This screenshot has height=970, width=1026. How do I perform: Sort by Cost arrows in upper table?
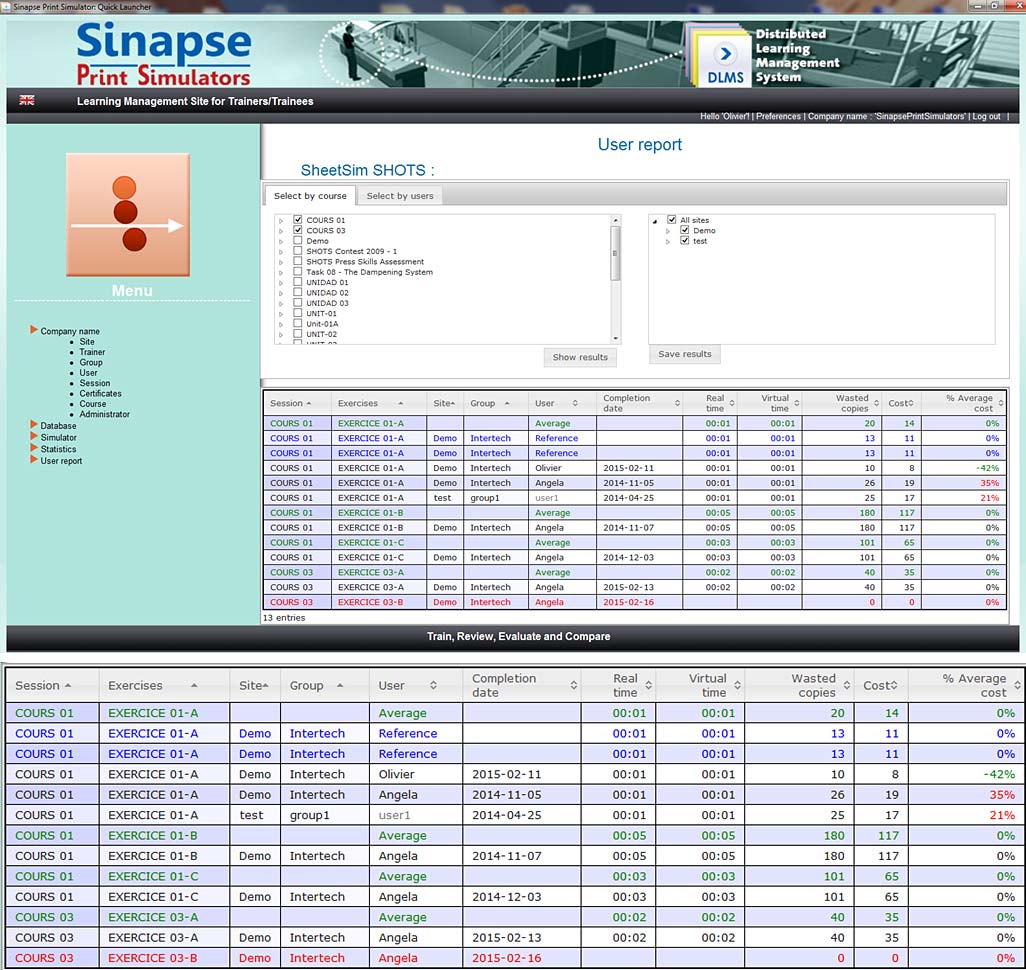[911, 403]
